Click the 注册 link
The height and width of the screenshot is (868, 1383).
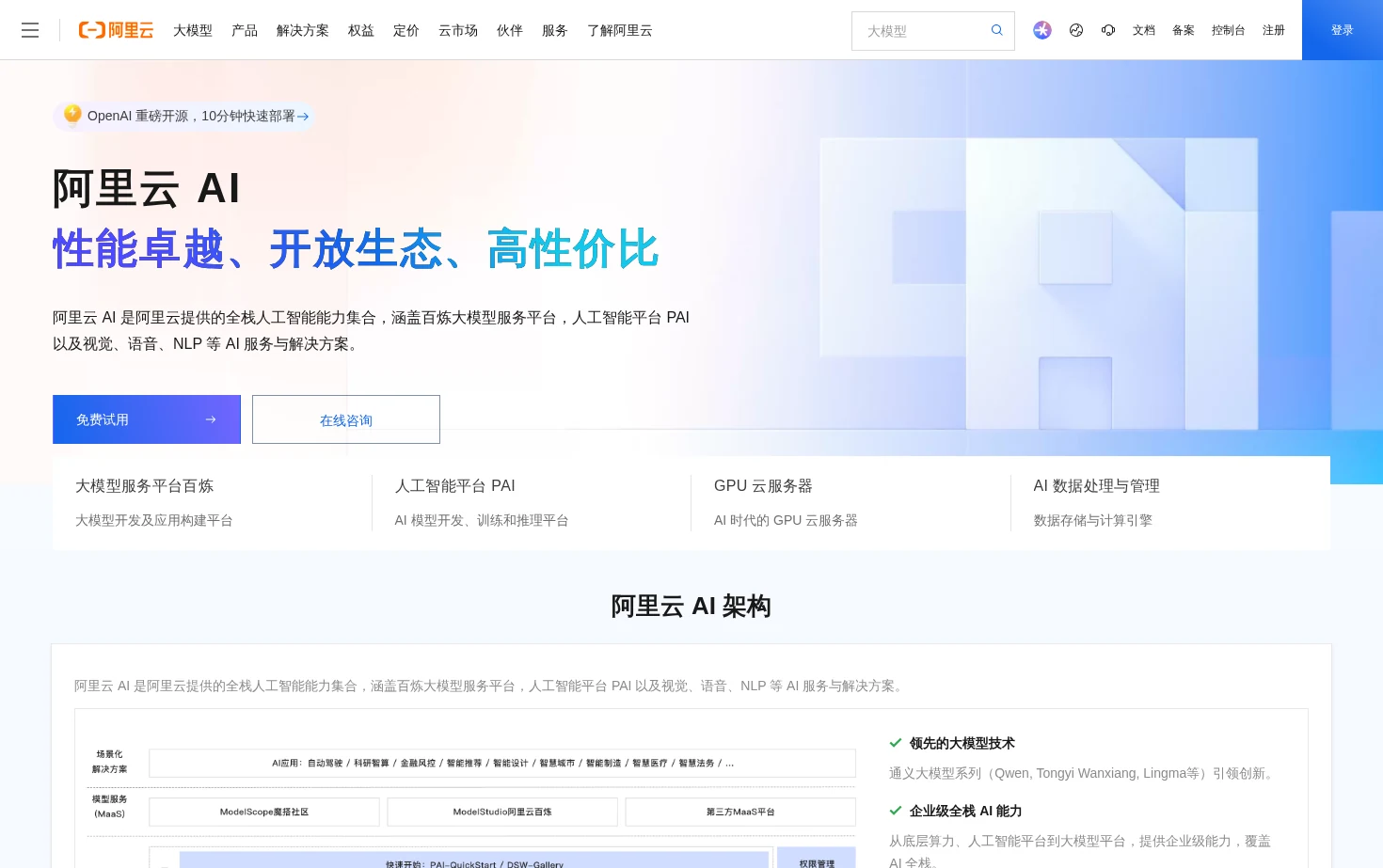pos(1274,30)
